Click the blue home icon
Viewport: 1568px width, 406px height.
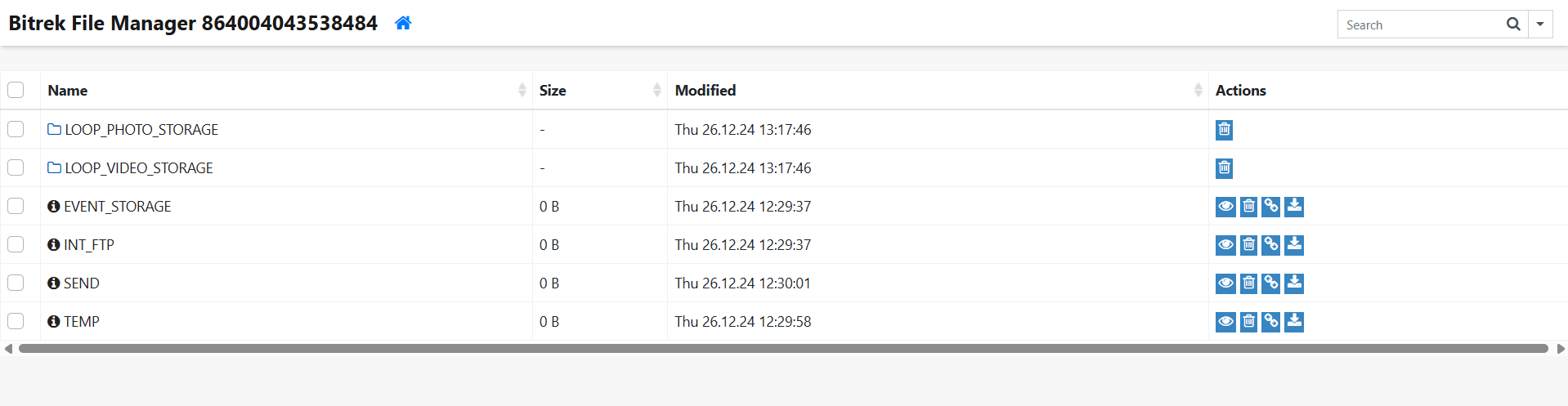point(403,23)
